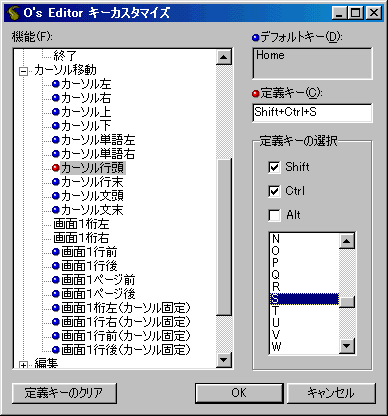Click 定義キーのクリア button
Image resolution: width=388 pixels, height=416 pixels.
click(64, 393)
